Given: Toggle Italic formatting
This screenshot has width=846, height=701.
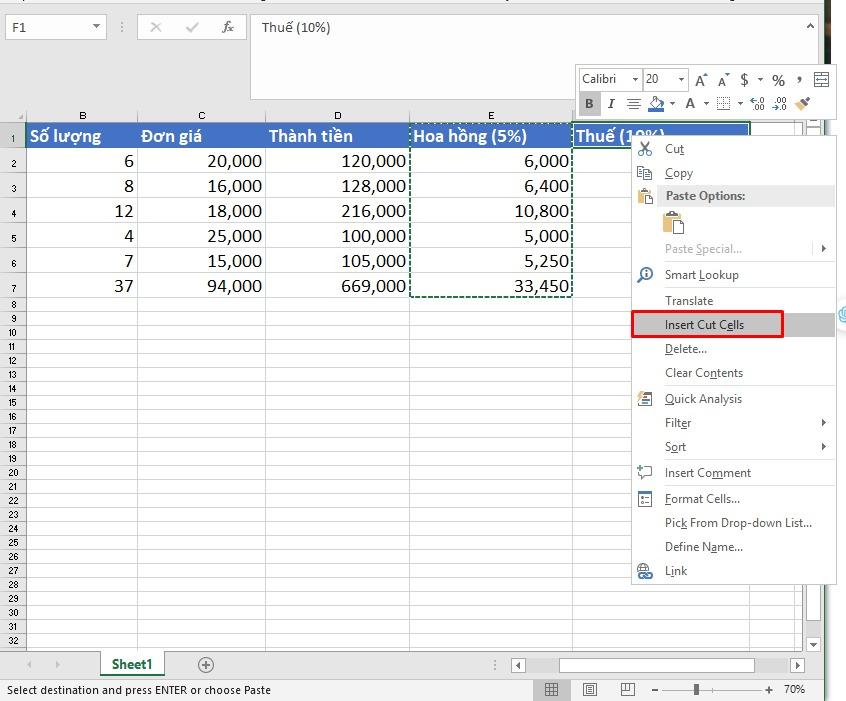Looking at the screenshot, I should point(611,102).
